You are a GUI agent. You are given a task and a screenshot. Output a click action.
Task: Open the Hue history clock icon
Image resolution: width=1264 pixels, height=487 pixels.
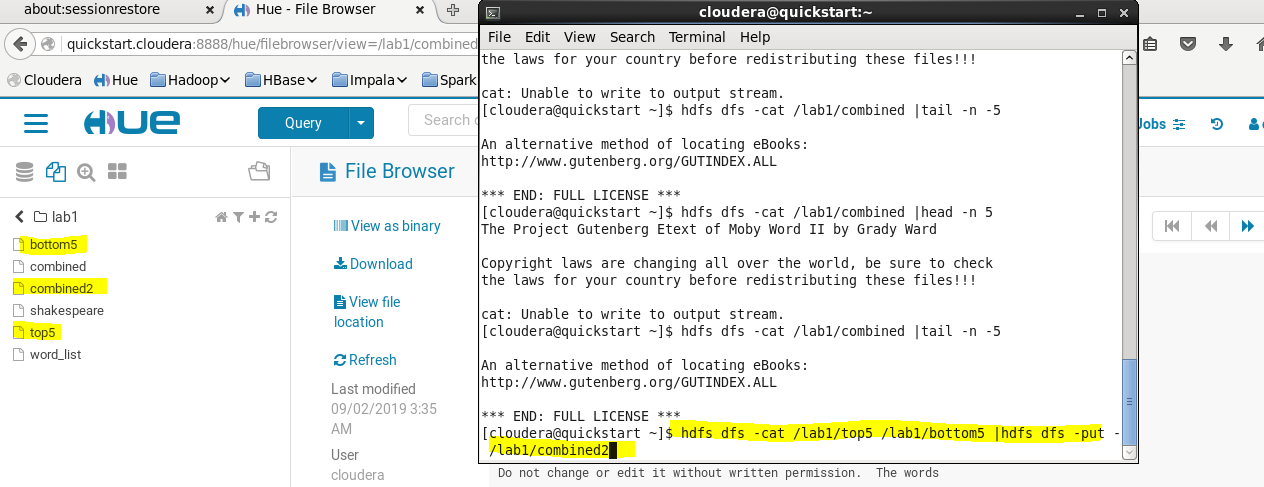[x=1216, y=124]
